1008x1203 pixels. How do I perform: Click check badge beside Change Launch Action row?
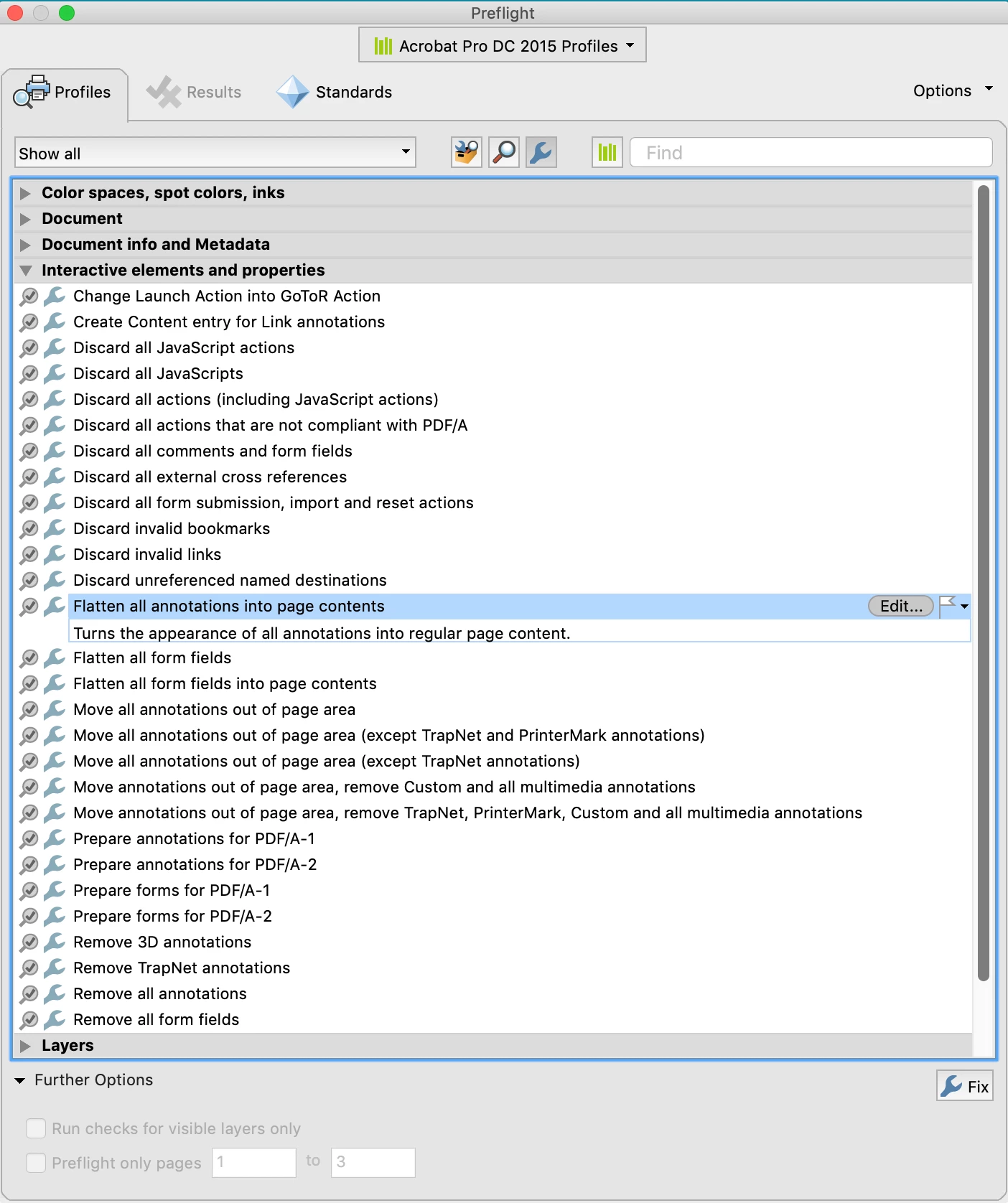(29, 296)
